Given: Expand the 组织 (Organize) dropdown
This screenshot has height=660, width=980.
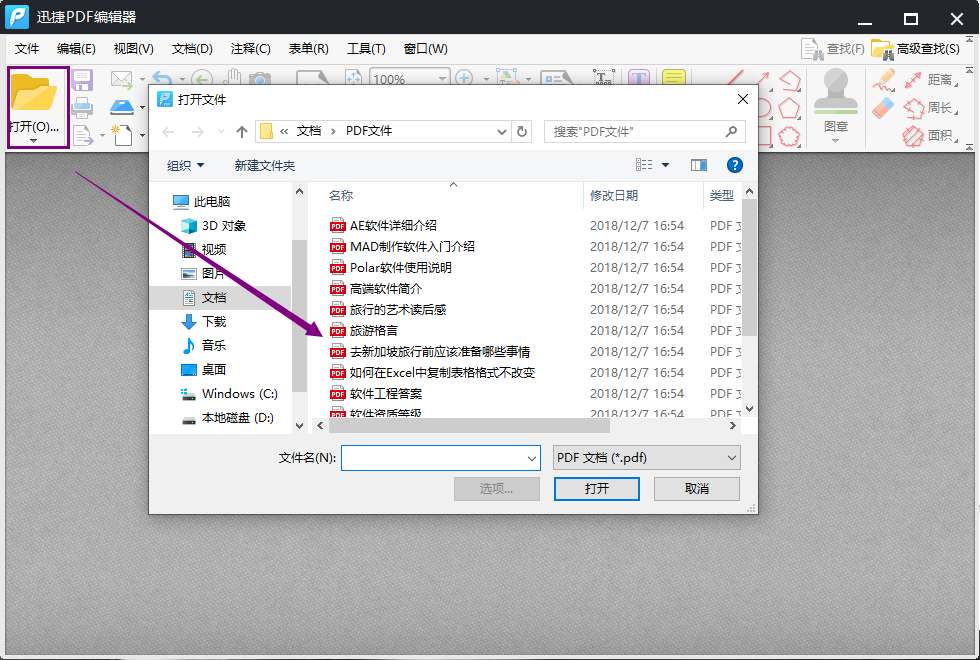Looking at the screenshot, I should tap(185, 165).
